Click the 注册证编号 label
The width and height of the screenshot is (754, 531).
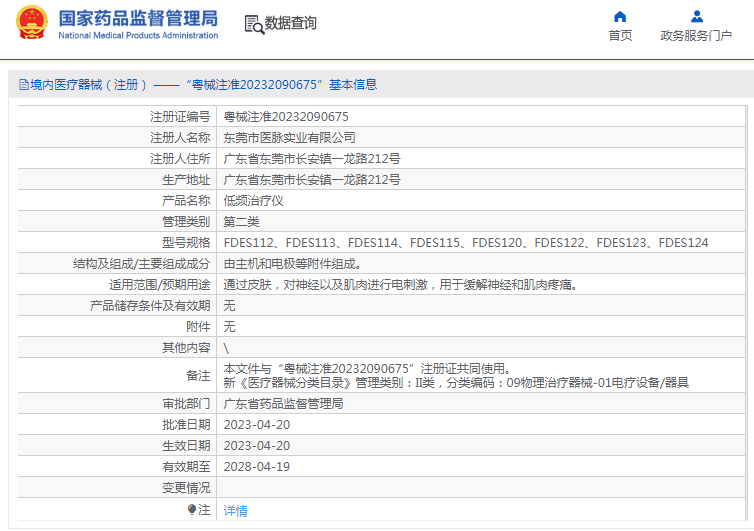tap(180, 117)
